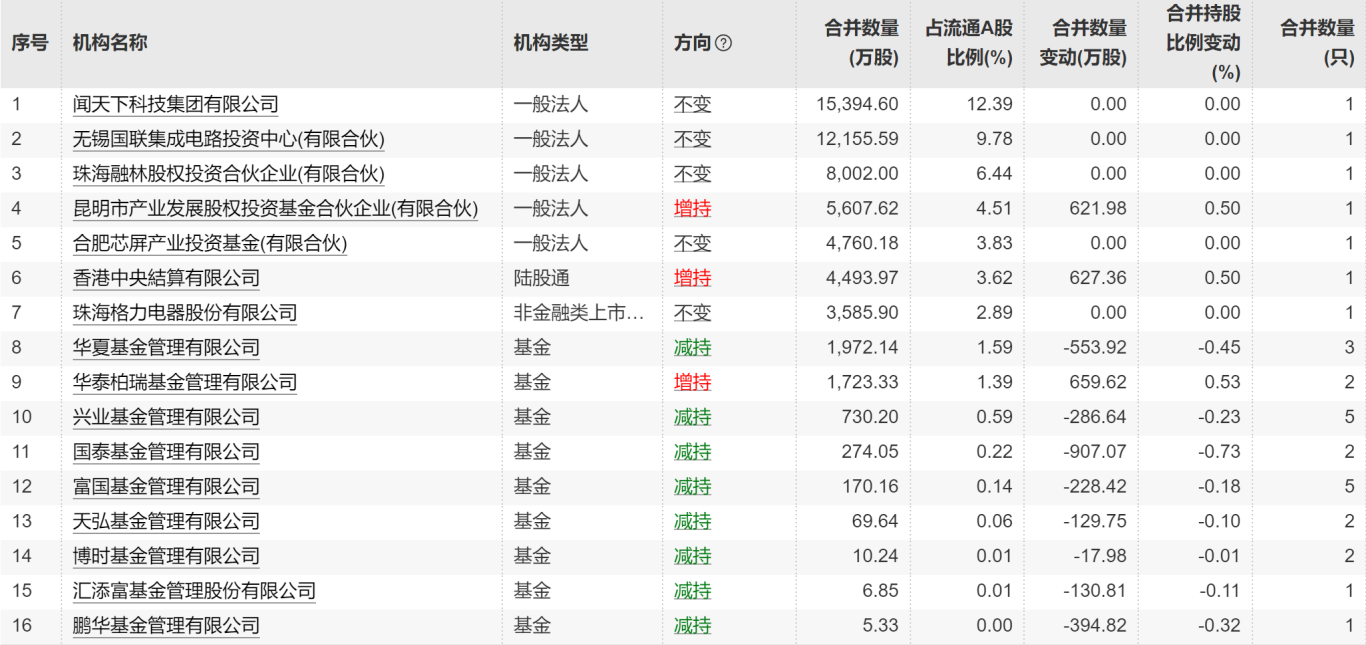Open the 闻天下科技集团有限公司 institution link
This screenshot has height=645, width=1366.
176,104
